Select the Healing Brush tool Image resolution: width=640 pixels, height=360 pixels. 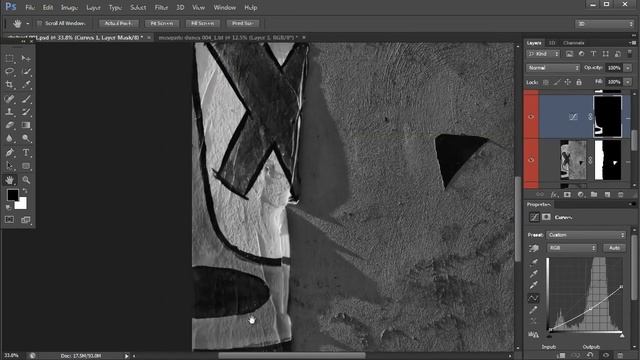point(9,98)
